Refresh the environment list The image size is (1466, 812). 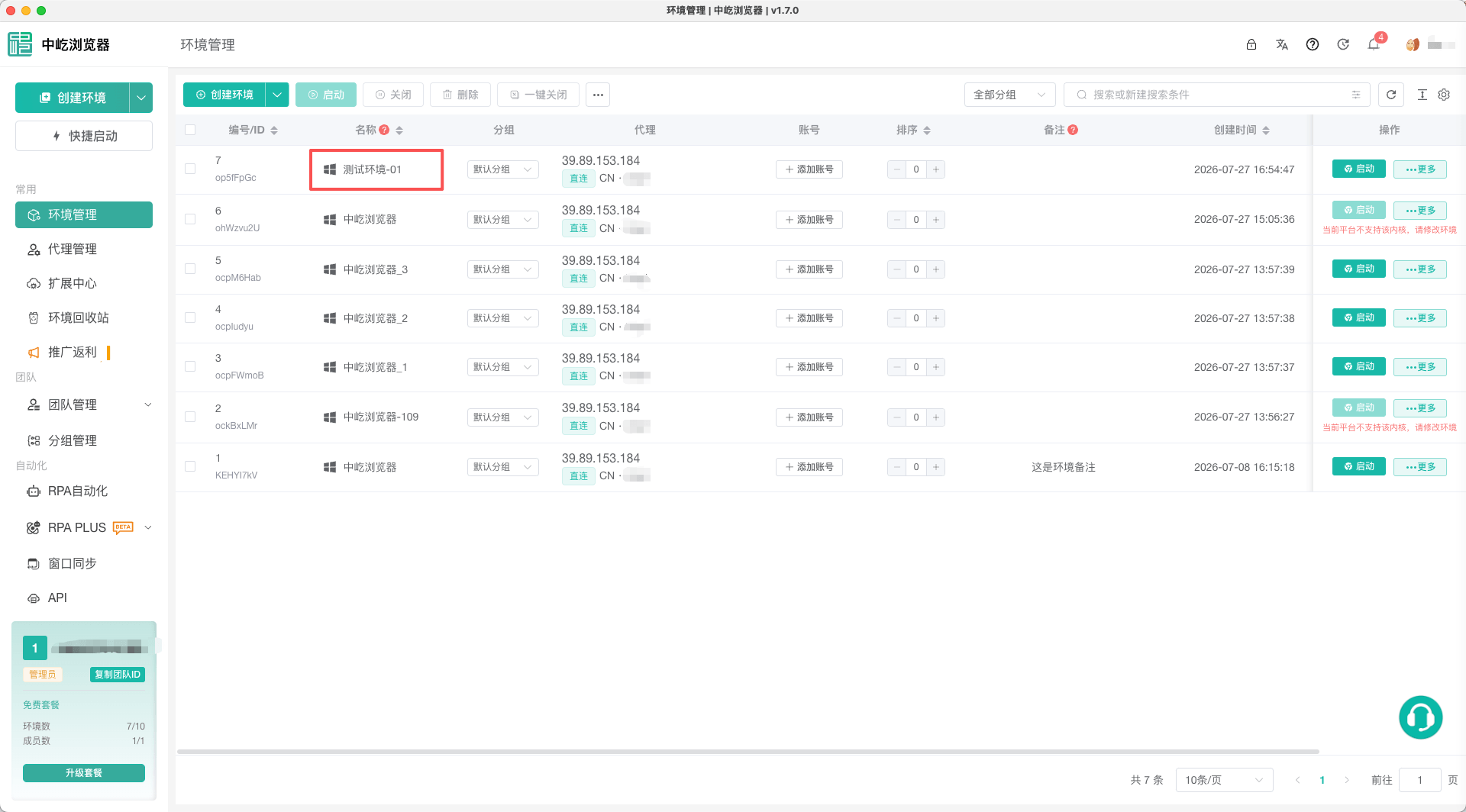click(x=1391, y=95)
